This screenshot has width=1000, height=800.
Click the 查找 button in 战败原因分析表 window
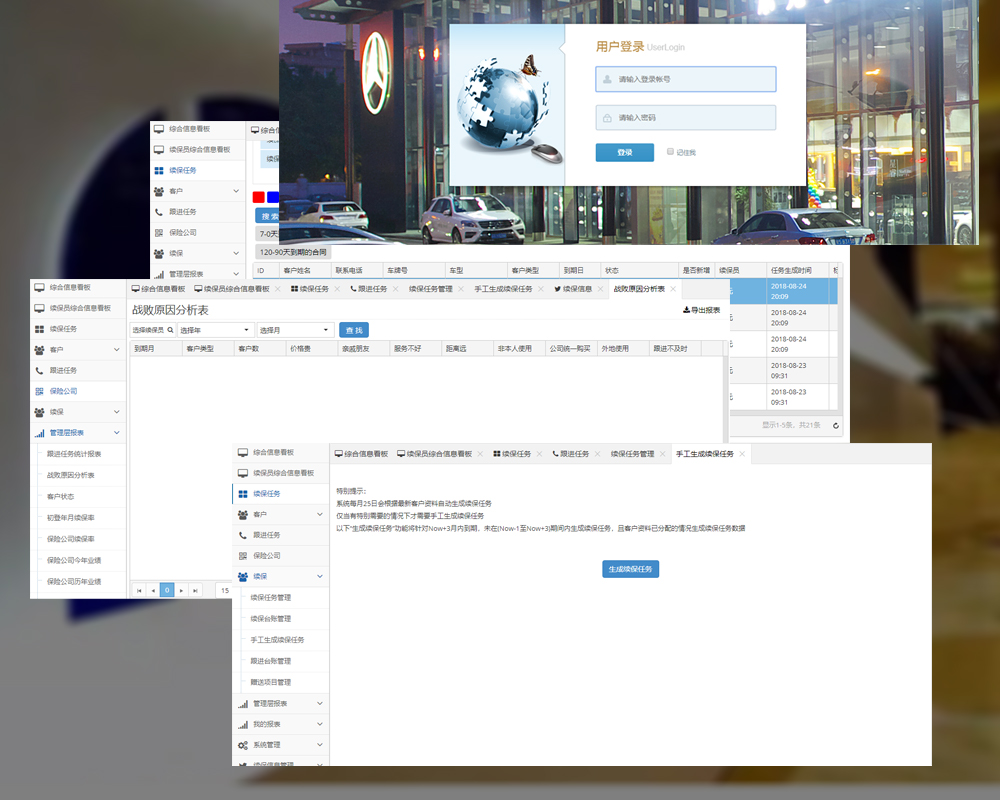pos(354,330)
